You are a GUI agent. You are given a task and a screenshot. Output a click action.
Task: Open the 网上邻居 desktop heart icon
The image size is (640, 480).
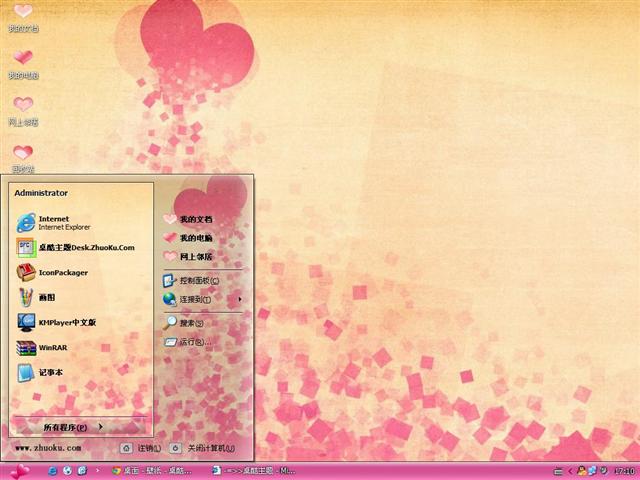click(23, 108)
